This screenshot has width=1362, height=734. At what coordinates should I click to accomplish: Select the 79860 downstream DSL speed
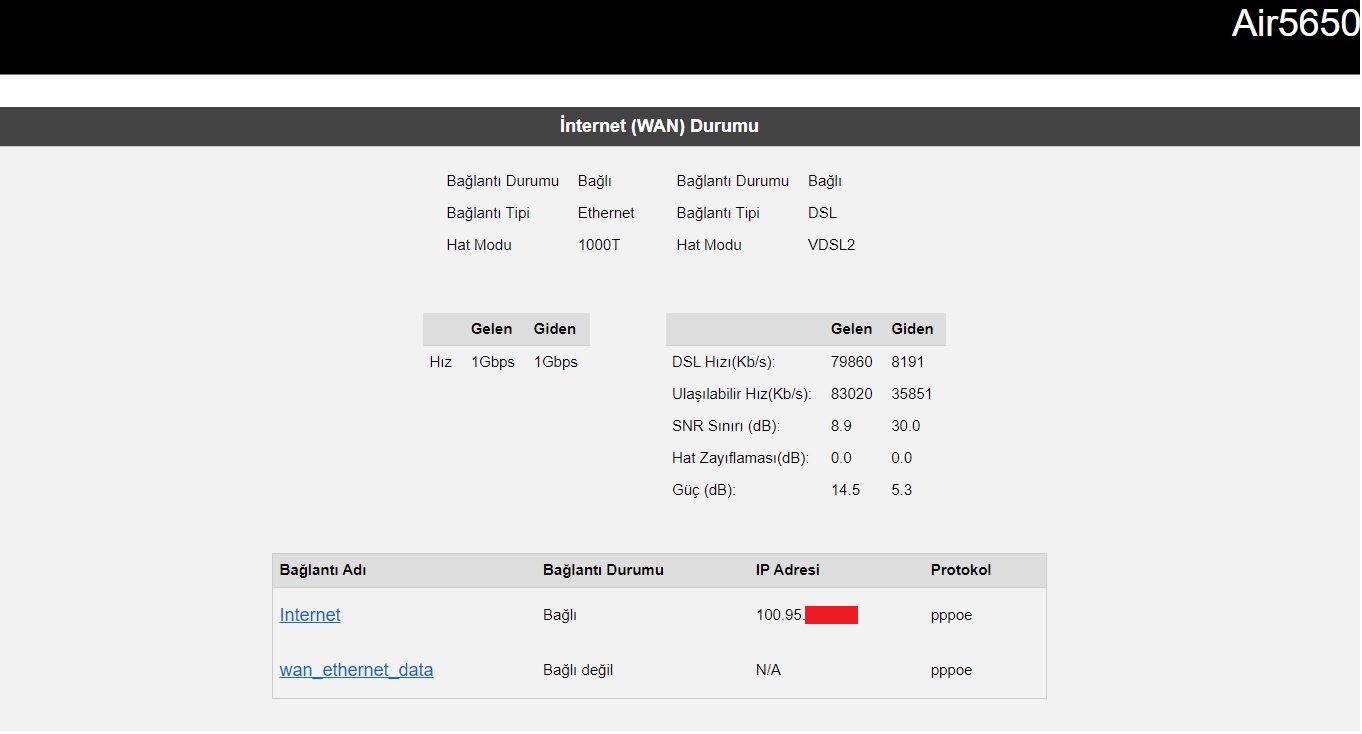pos(851,362)
